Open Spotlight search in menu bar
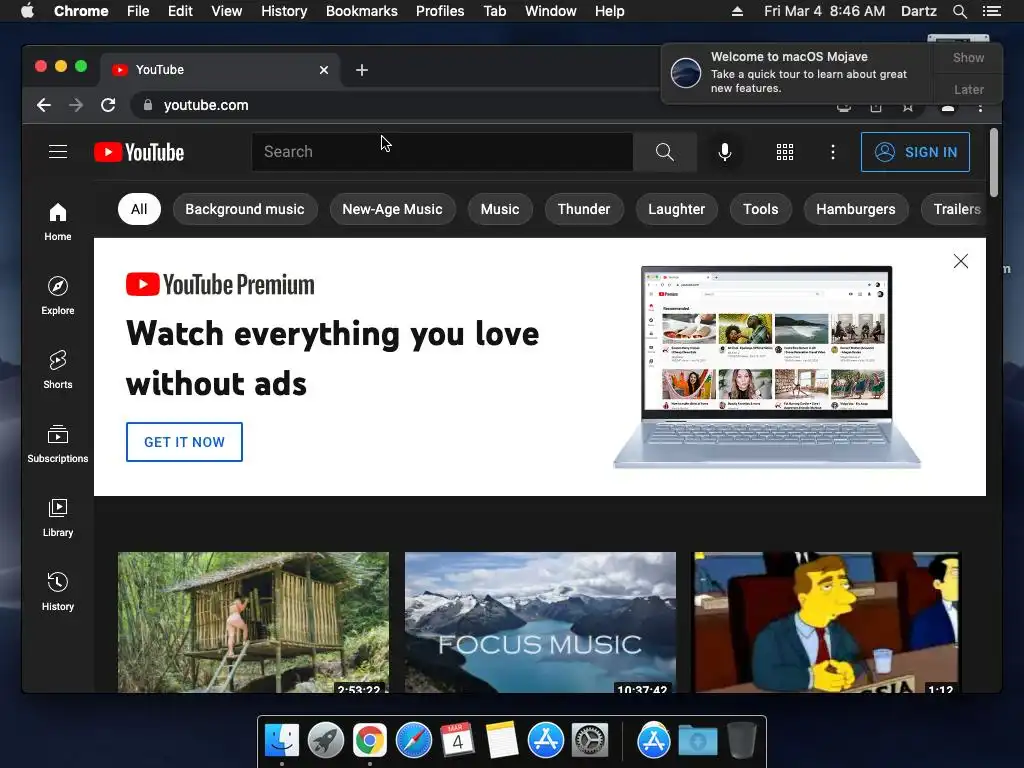This screenshot has width=1024, height=768. click(959, 11)
